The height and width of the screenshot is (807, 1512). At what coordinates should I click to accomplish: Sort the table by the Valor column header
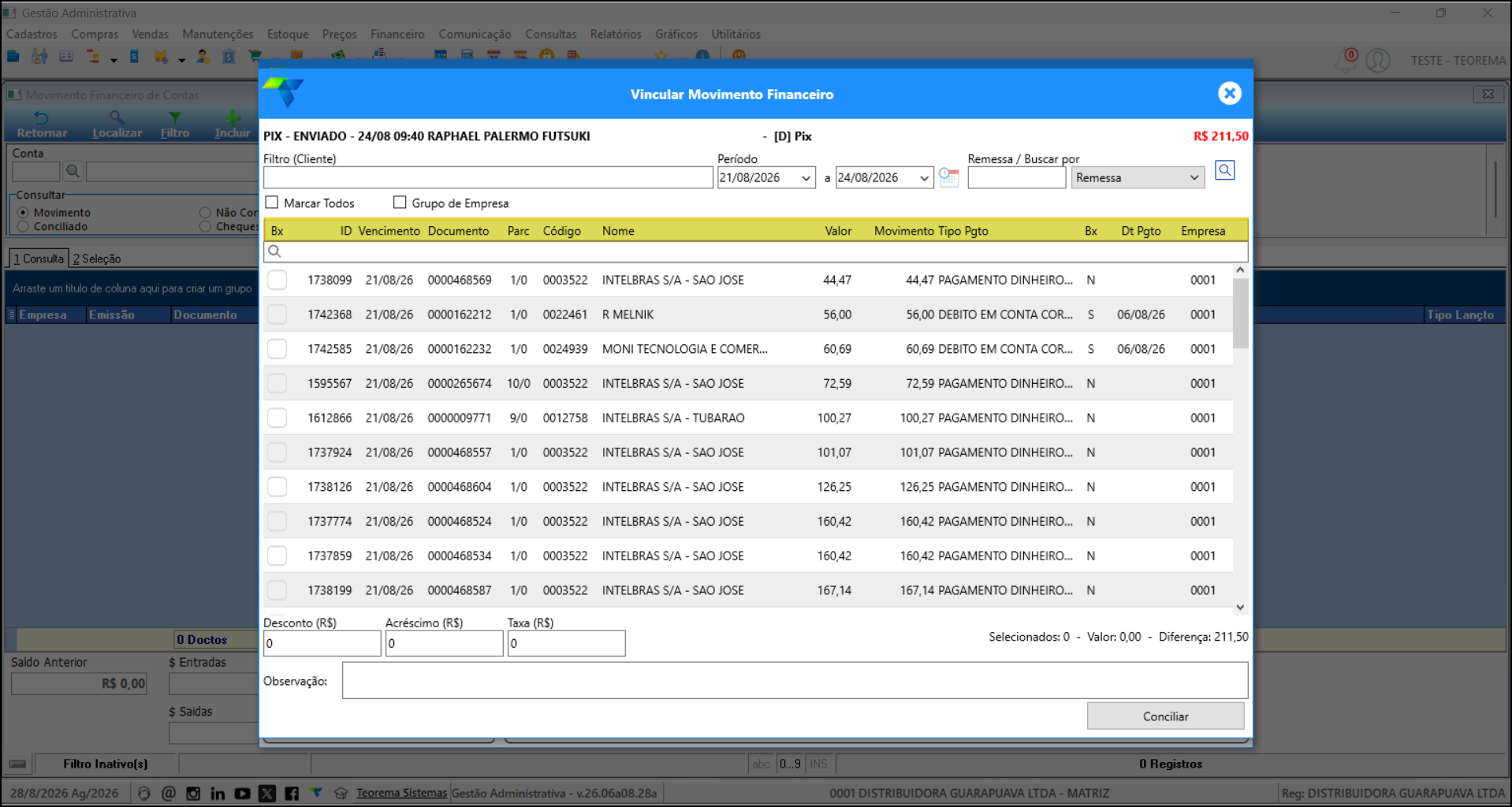pyautogui.click(x=838, y=231)
